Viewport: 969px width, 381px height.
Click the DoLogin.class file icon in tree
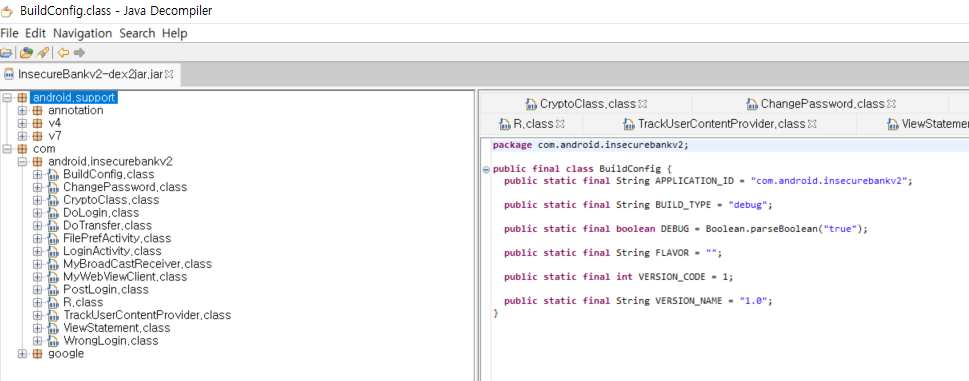point(53,212)
